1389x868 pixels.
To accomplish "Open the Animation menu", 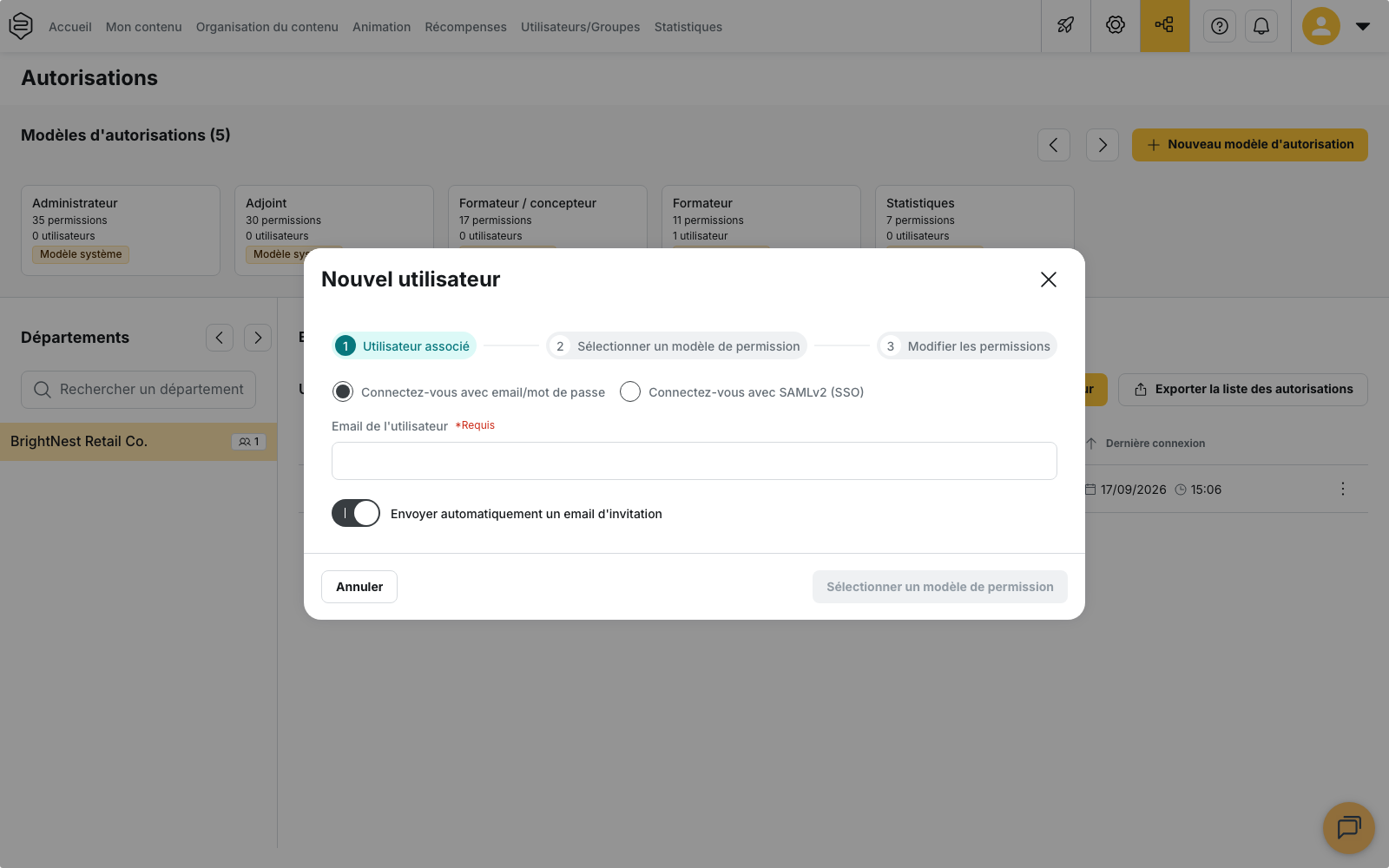I will [382, 27].
